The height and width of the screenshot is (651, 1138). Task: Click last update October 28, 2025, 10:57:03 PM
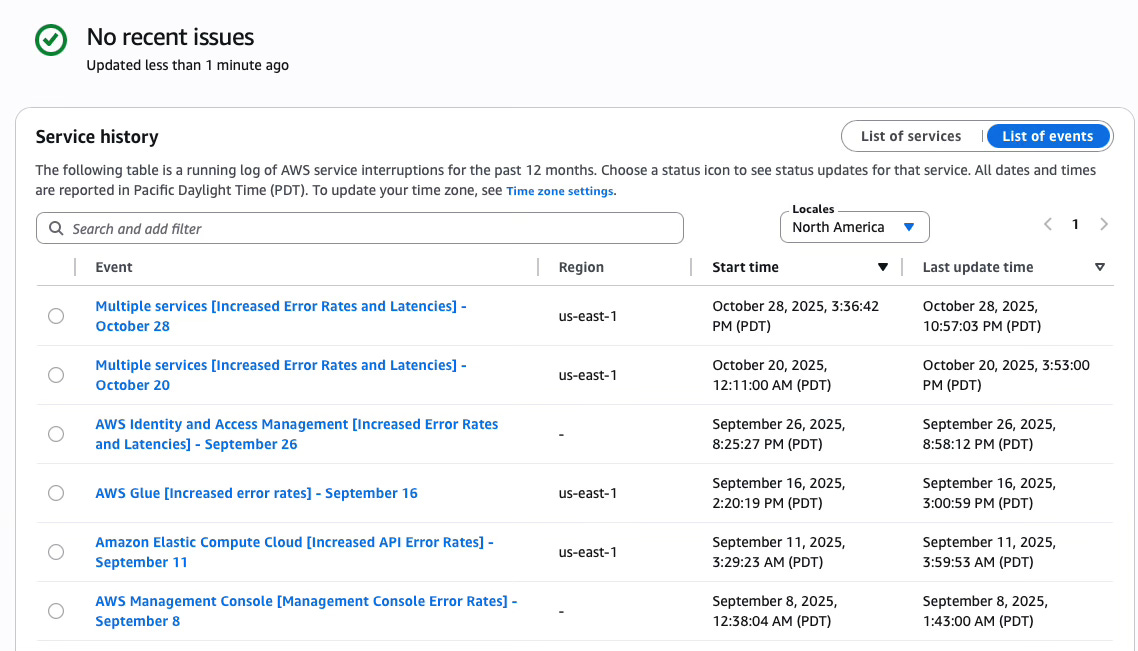click(982, 316)
